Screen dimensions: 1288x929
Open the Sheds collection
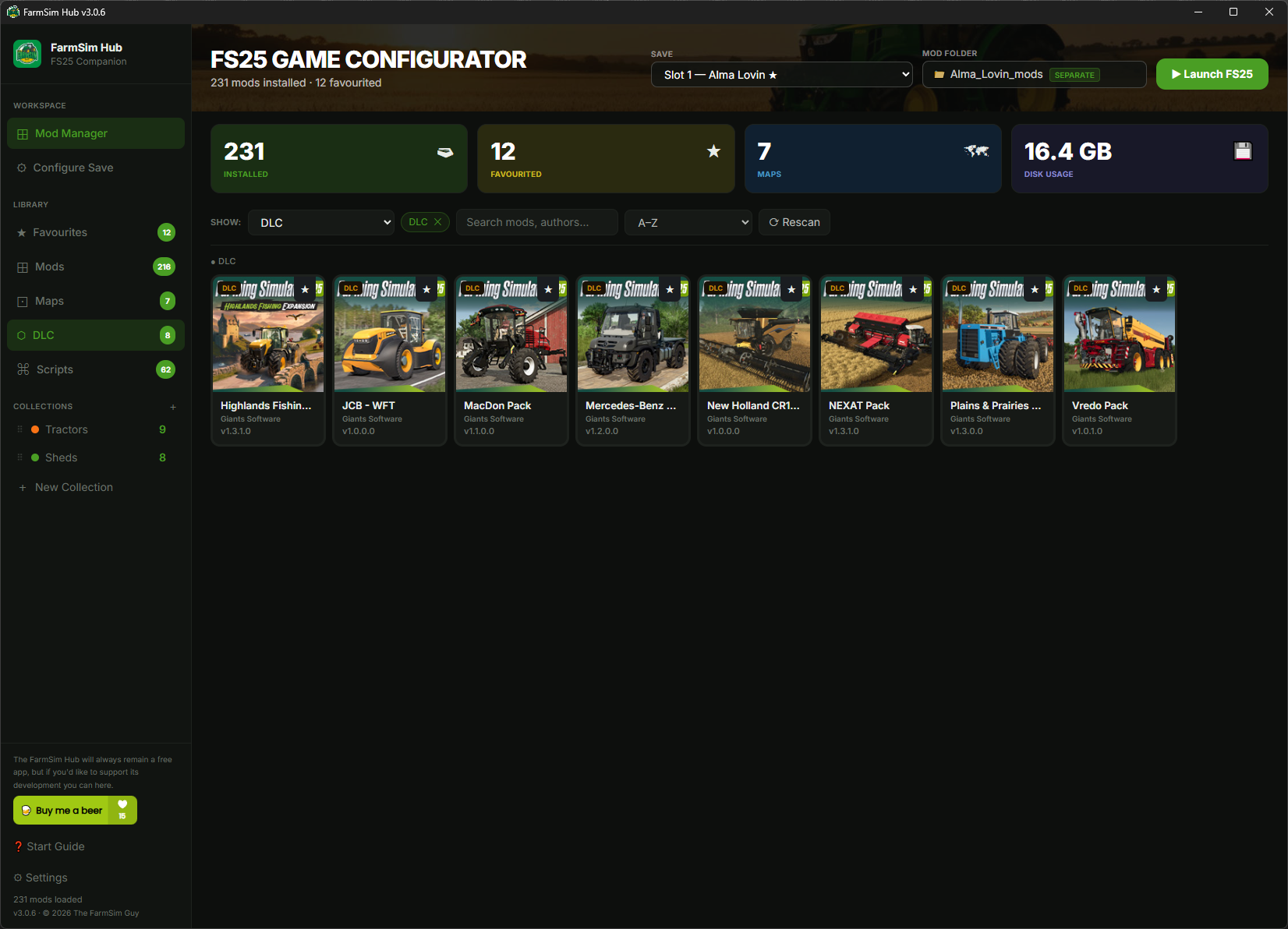tap(96, 457)
